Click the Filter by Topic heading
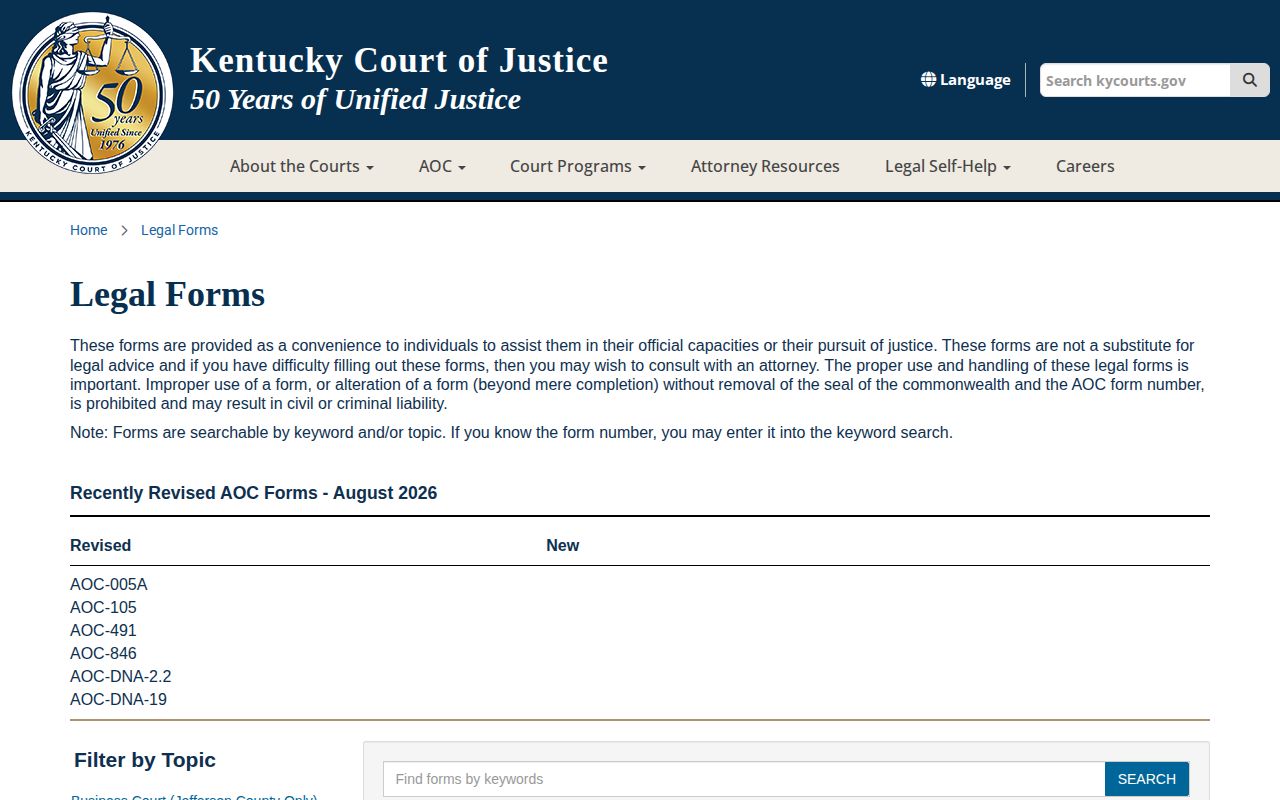The width and height of the screenshot is (1280, 800). coord(145,760)
